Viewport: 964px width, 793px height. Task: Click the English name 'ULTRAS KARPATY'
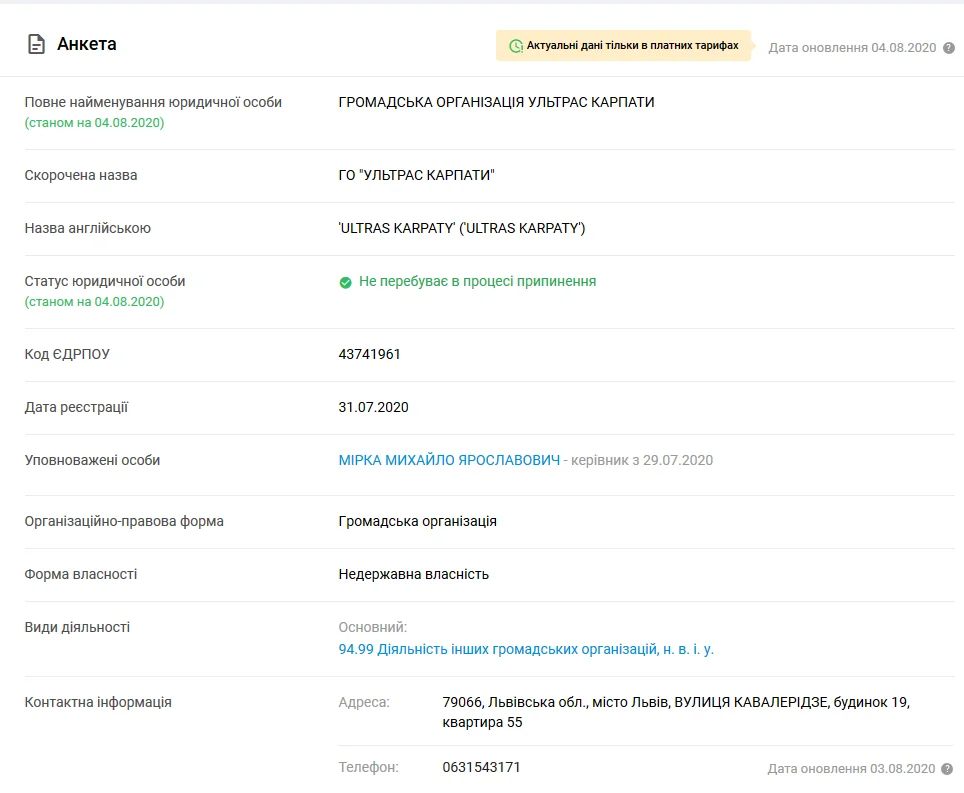point(462,228)
